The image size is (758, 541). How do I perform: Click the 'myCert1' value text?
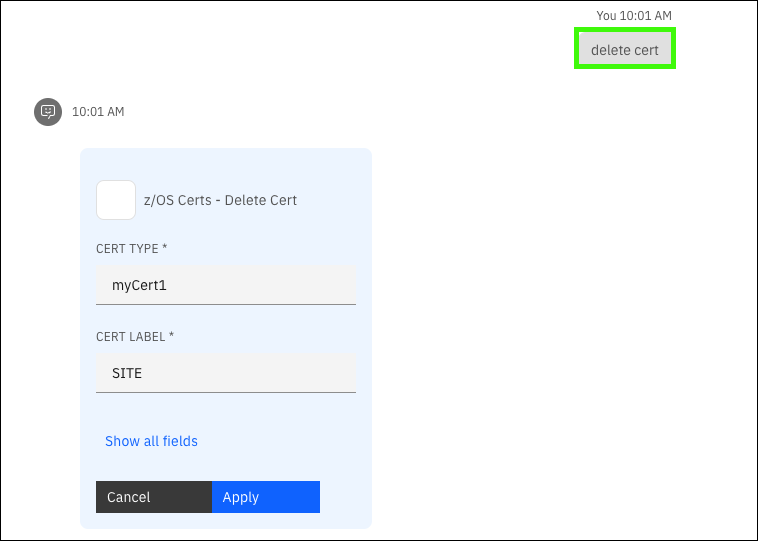coord(139,285)
